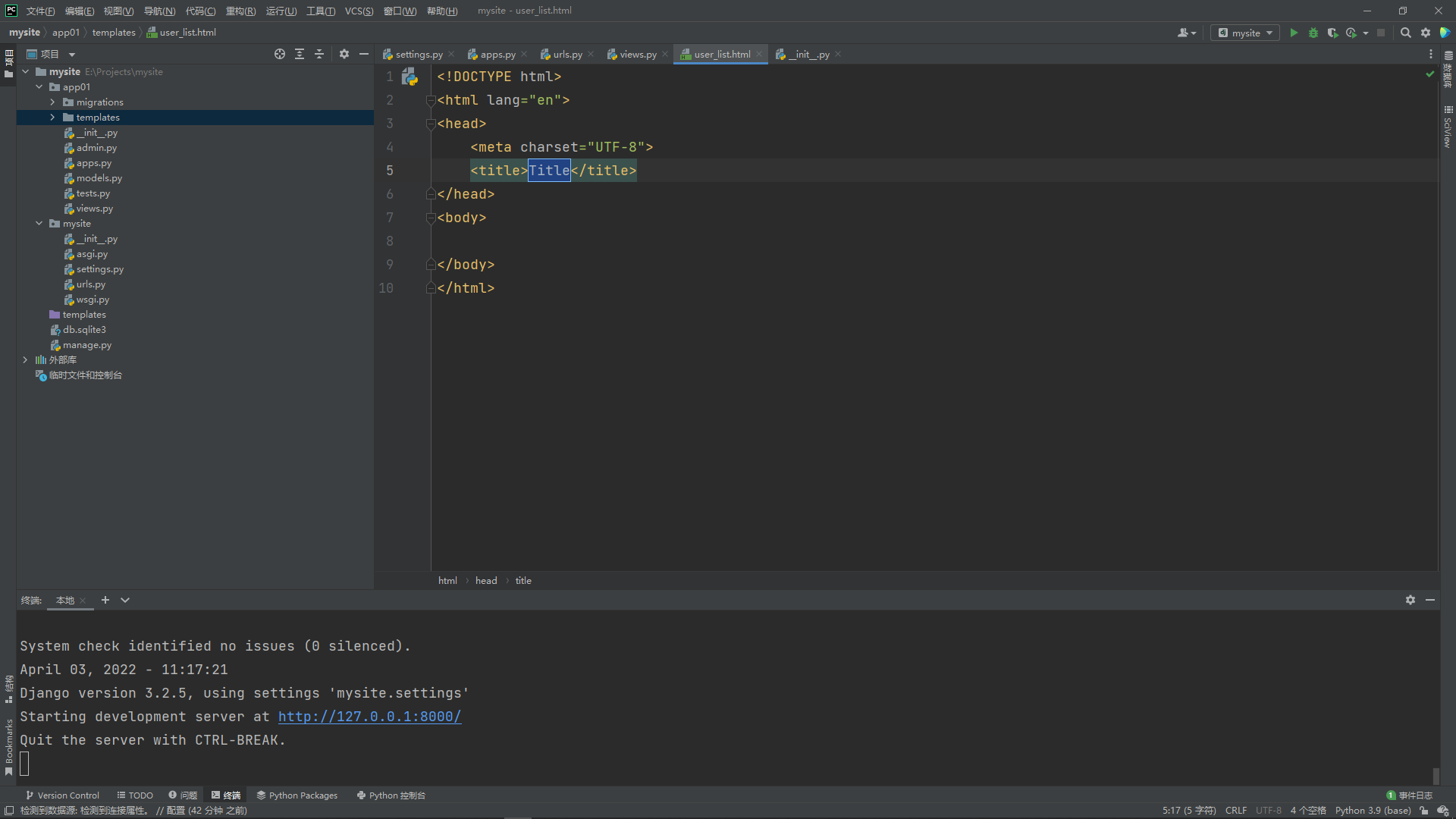Collapse the app01 folder
The image size is (1456, 819).
click(x=39, y=87)
